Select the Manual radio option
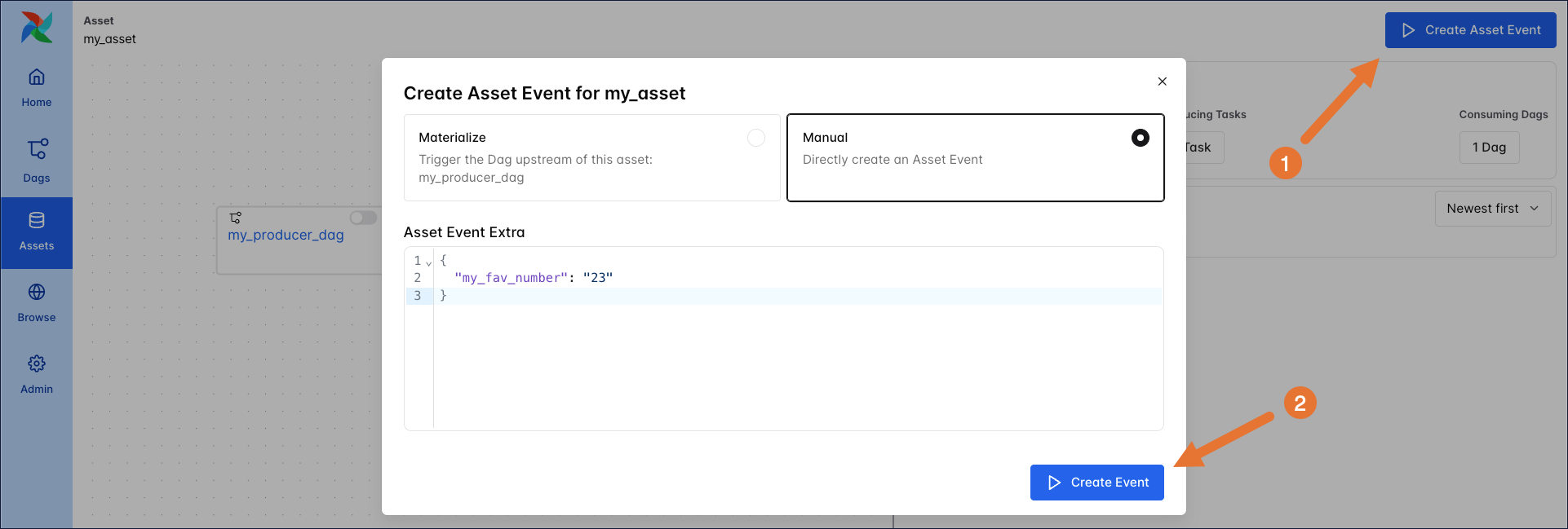1568x529 pixels. (x=1140, y=138)
